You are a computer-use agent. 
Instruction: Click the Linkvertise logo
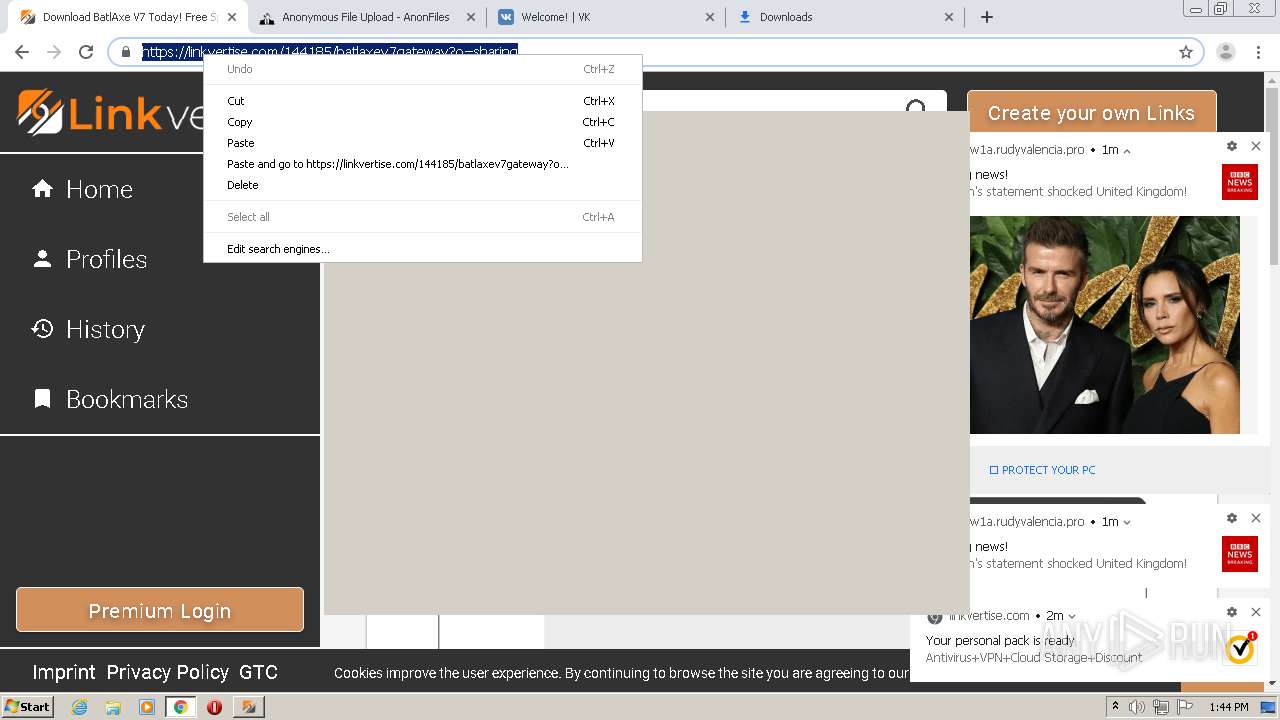[110, 112]
